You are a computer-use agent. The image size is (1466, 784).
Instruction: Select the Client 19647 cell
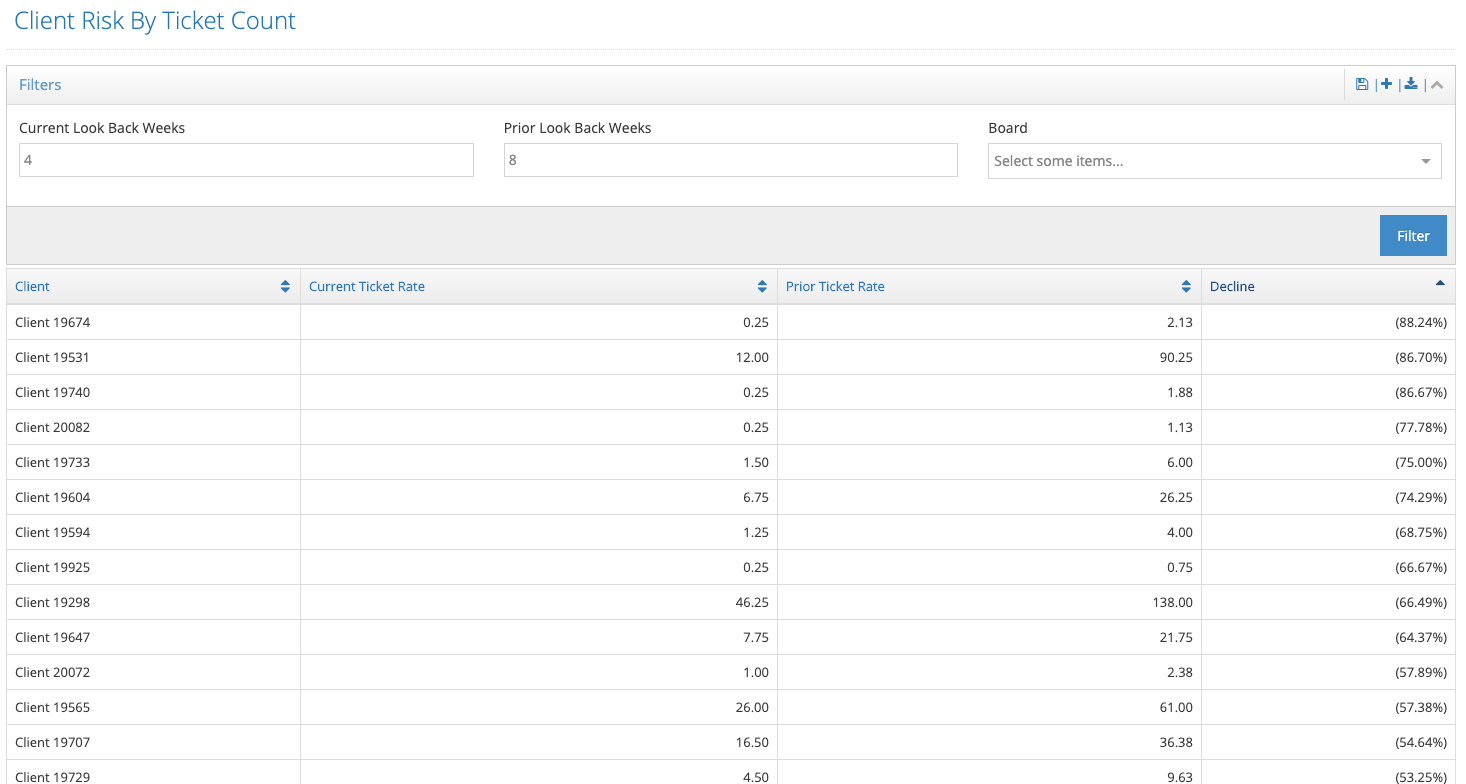click(x=153, y=637)
